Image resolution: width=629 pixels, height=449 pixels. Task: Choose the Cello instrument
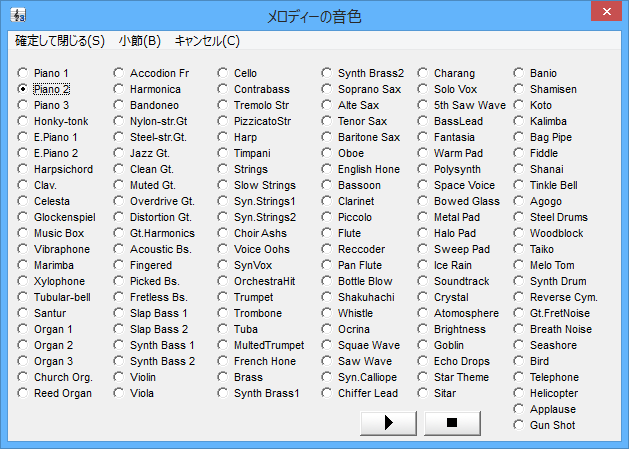click(x=223, y=73)
